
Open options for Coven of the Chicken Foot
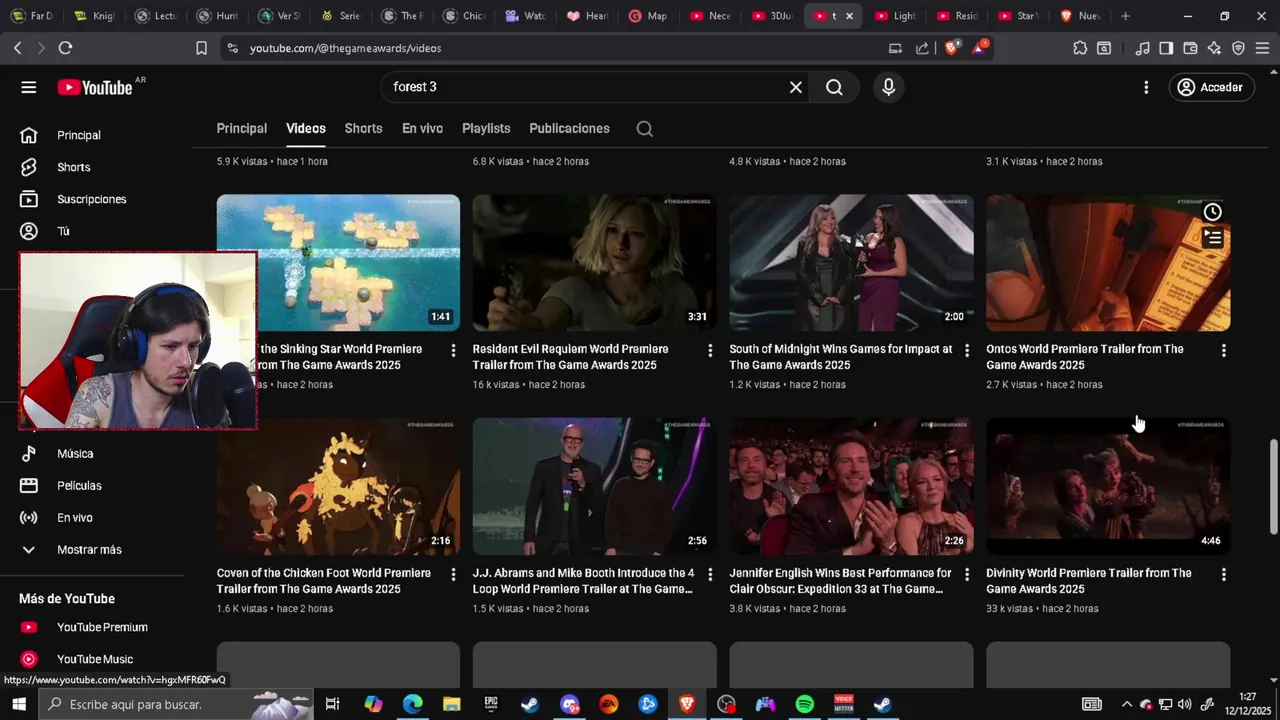pyautogui.click(x=453, y=574)
